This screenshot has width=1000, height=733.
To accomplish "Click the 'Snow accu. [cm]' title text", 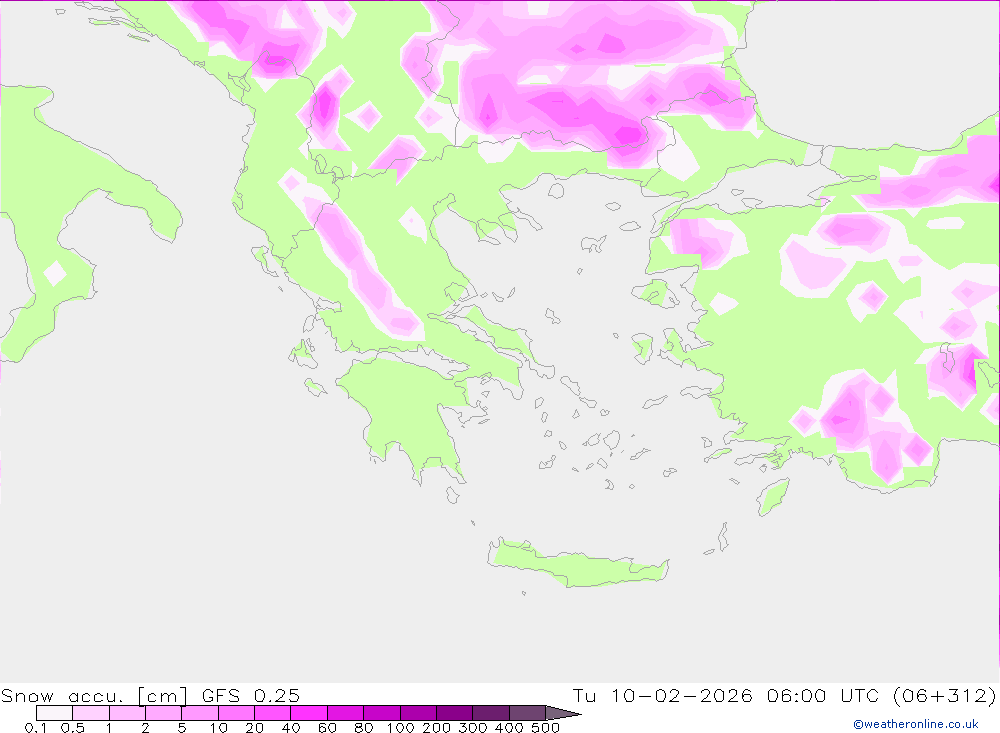I will click(x=94, y=695).
